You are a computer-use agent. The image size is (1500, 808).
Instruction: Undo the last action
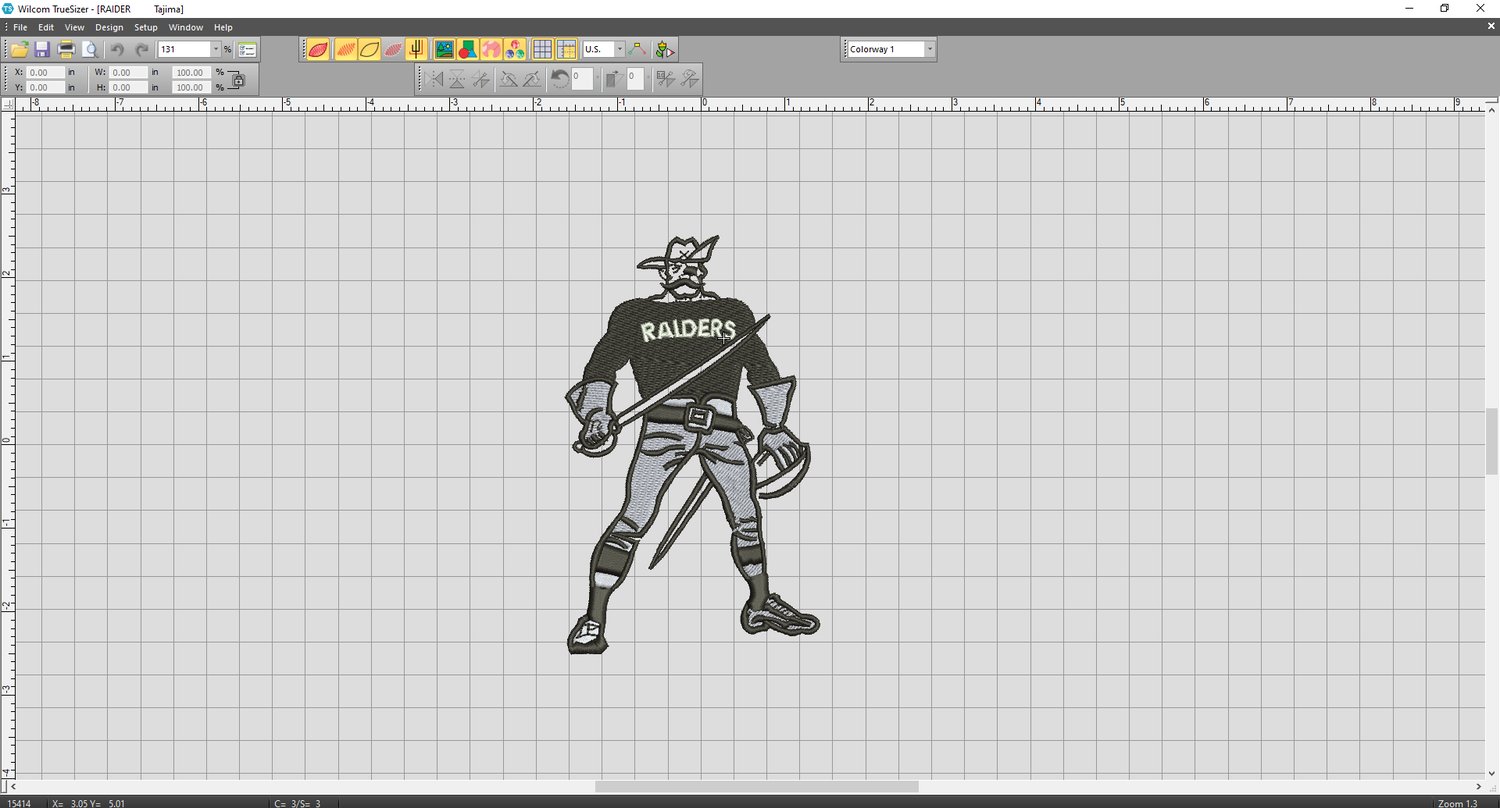[117, 49]
